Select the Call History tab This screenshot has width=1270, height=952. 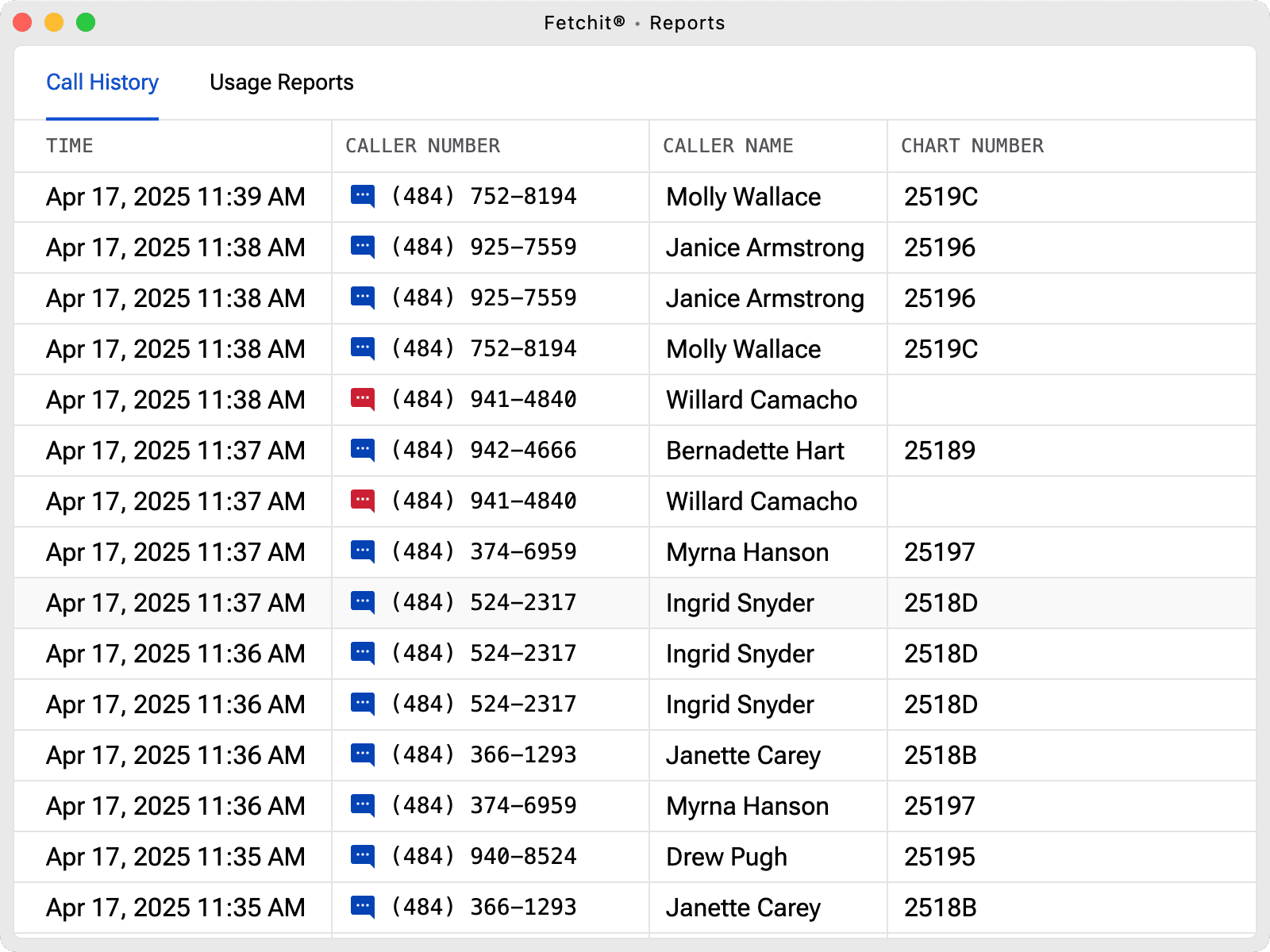click(x=102, y=82)
